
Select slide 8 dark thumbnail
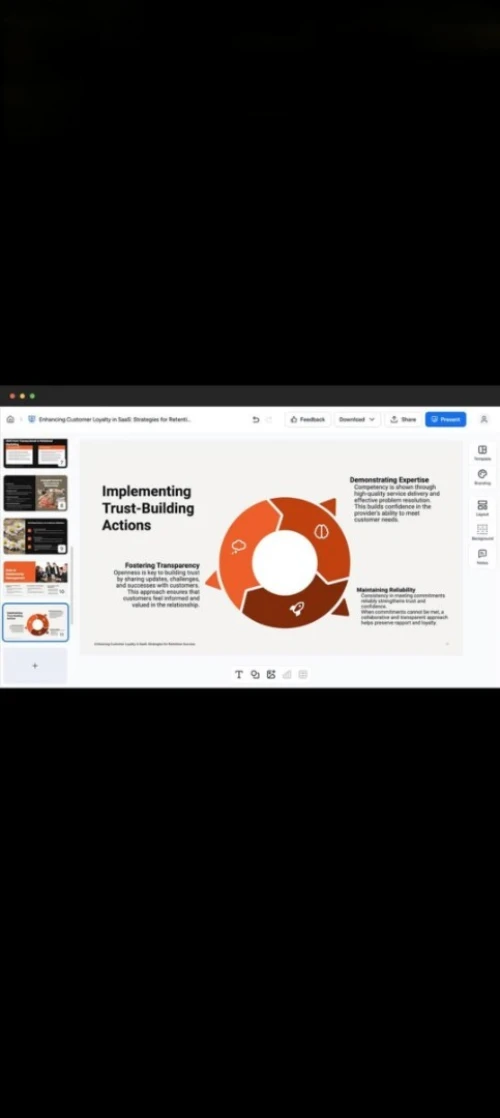click(x=36, y=493)
